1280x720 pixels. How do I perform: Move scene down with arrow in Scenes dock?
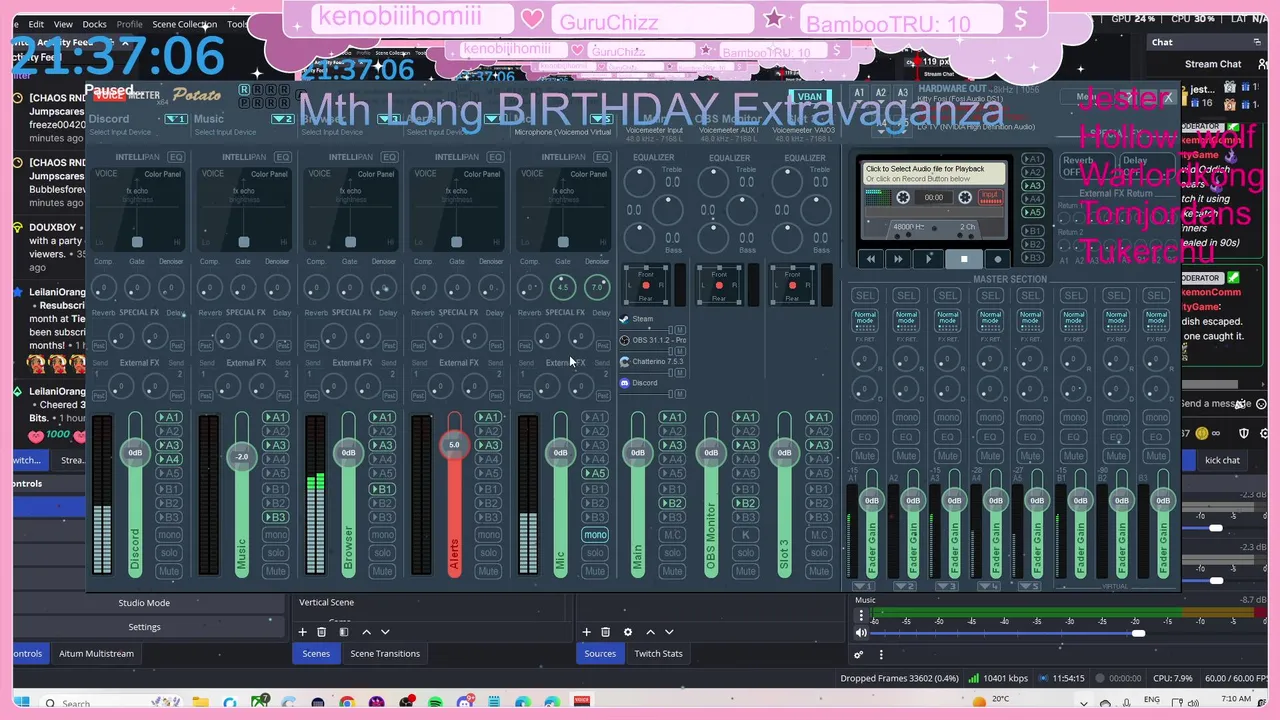(x=385, y=632)
